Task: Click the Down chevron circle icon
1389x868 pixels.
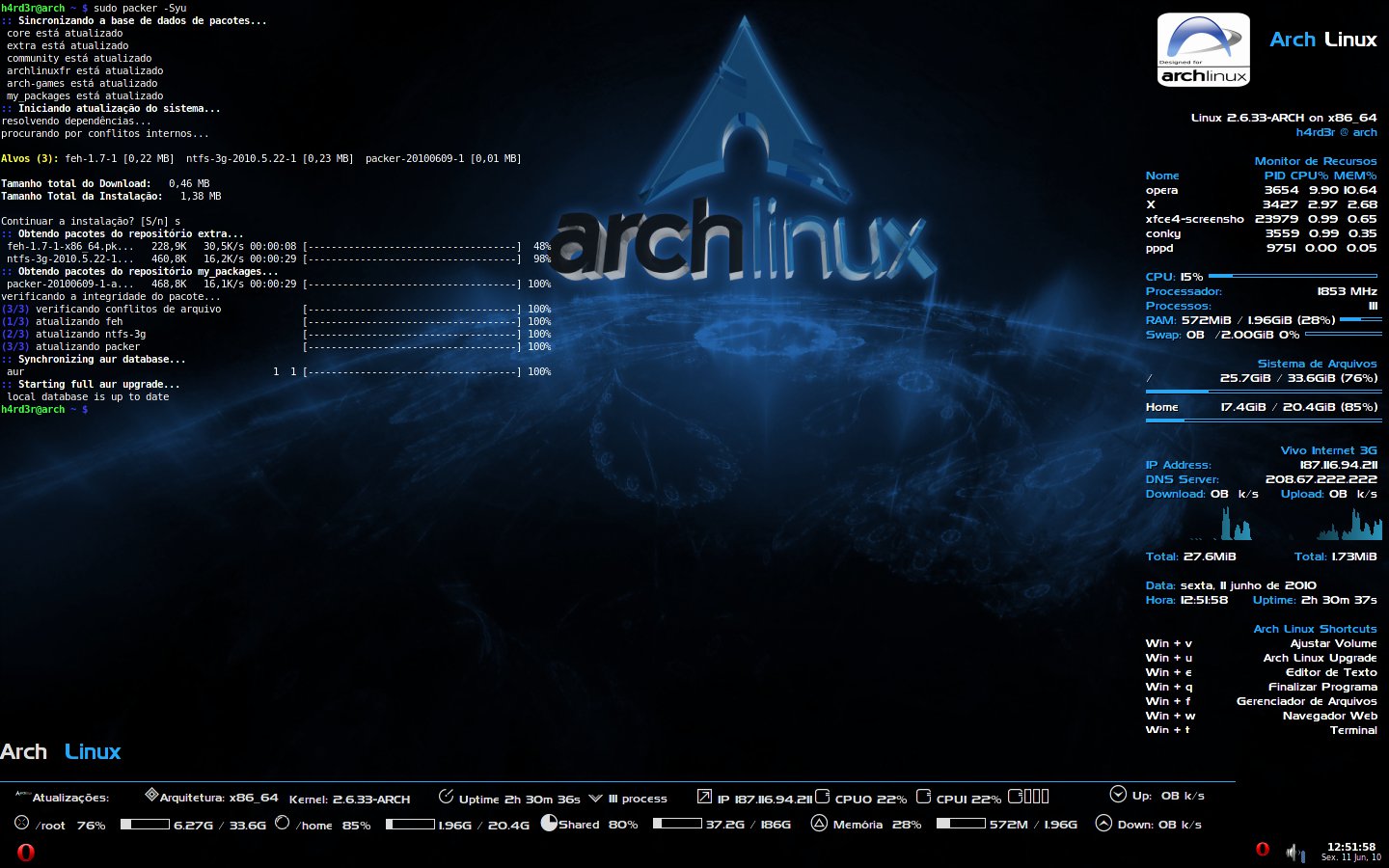Action: point(1103,823)
